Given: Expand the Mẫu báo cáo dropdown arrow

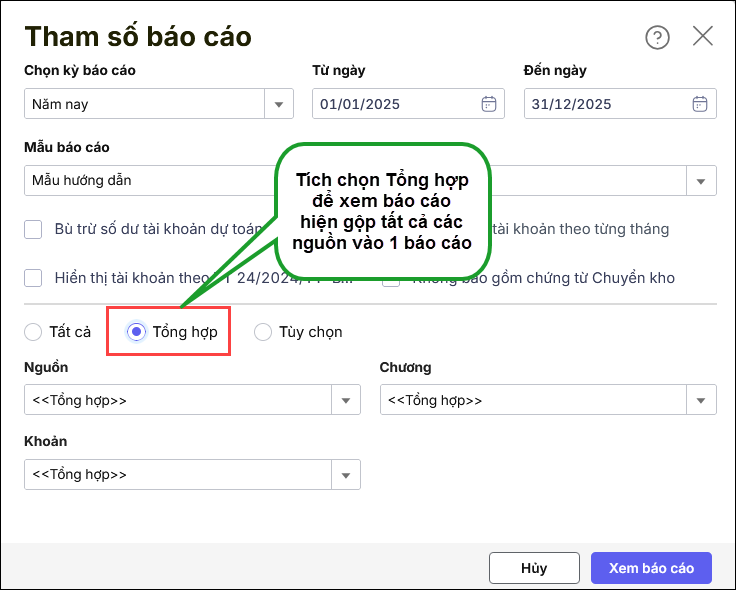Looking at the screenshot, I should [x=700, y=181].
